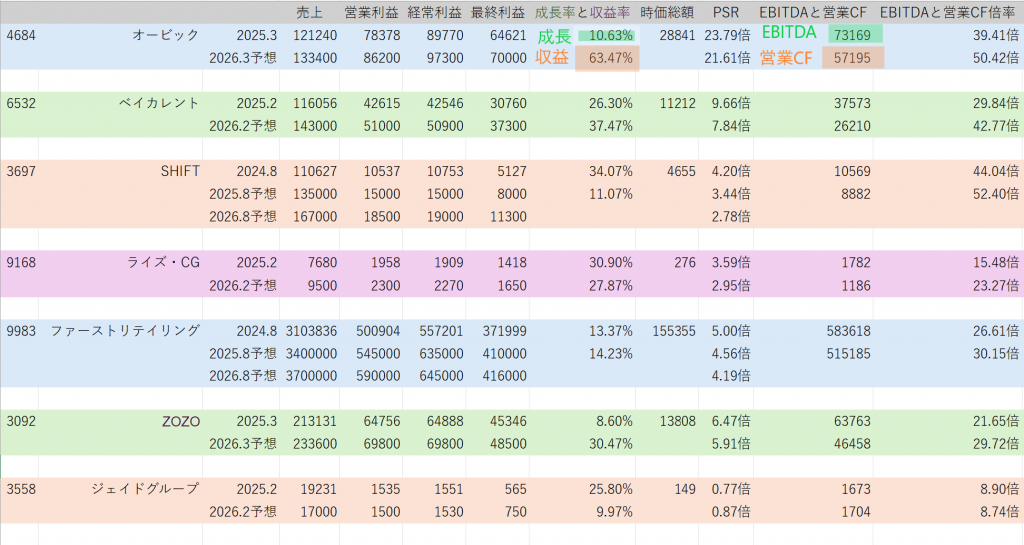This screenshot has width=1024, height=545.
Task: Click the 52.40倍 multiple cell
Action: [x=995, y=194]
